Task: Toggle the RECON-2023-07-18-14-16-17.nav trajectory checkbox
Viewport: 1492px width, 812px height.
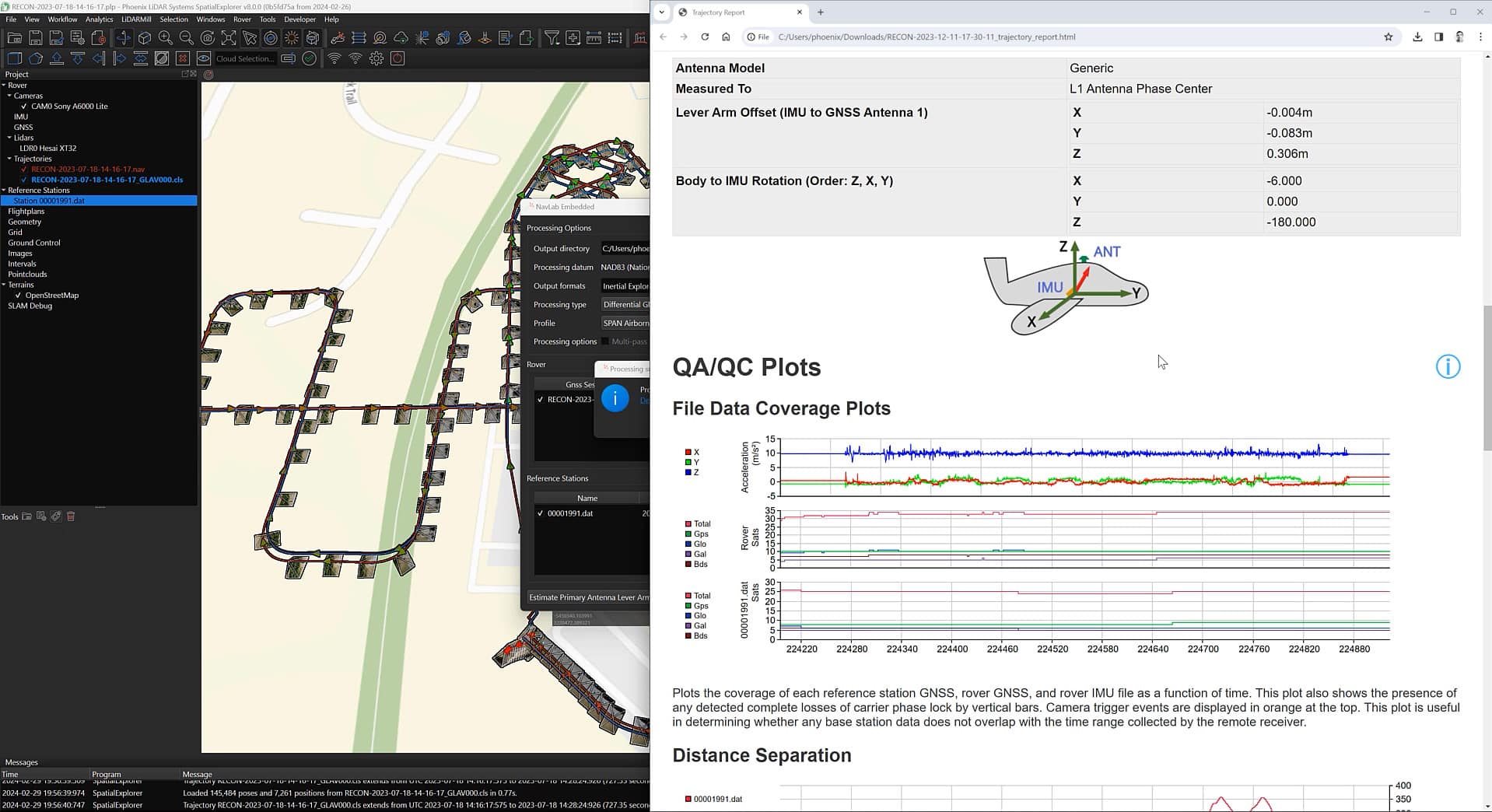Action: (26, 169)
